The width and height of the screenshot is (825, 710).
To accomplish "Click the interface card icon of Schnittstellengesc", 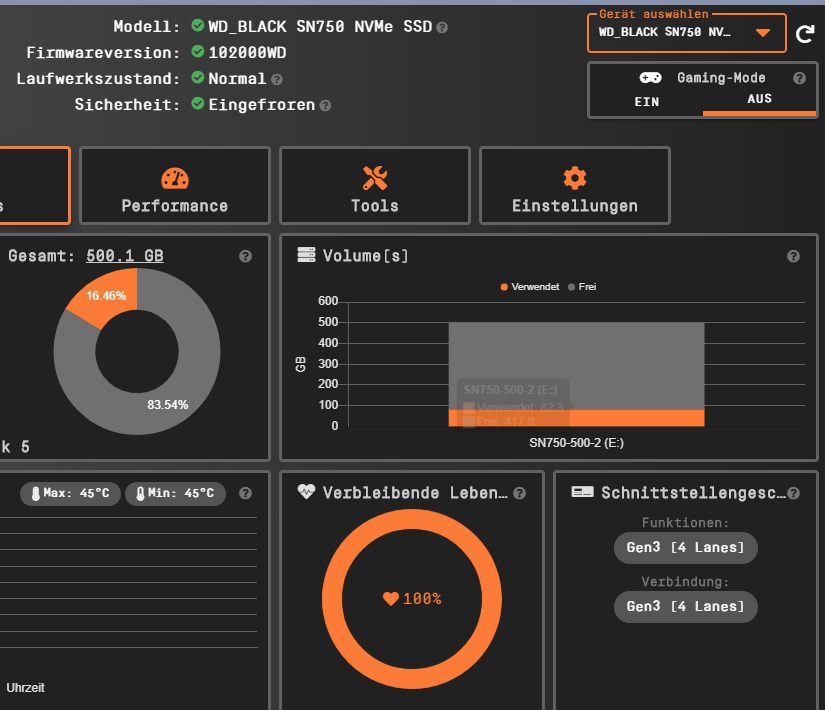I will tap(582, 492).
